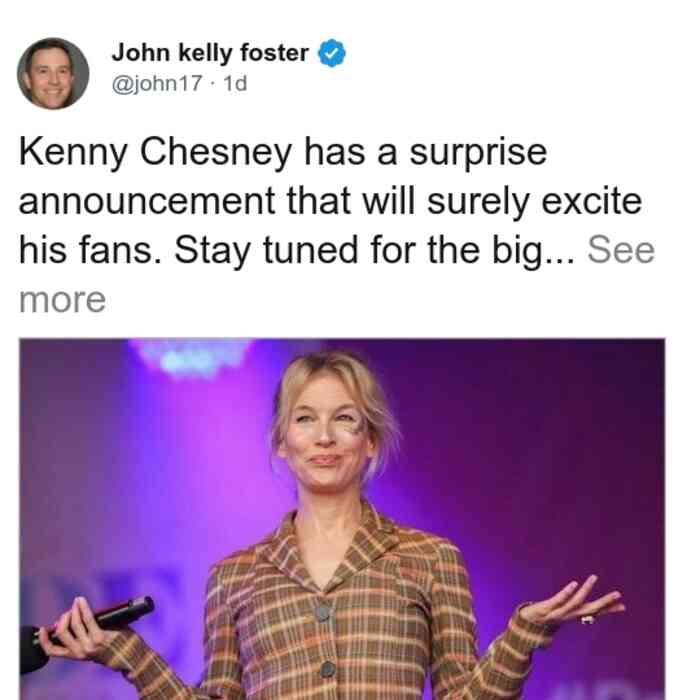Click the blue verified badge
The height and width of the screenshot is (700, 700).
[x=331, y=53]
